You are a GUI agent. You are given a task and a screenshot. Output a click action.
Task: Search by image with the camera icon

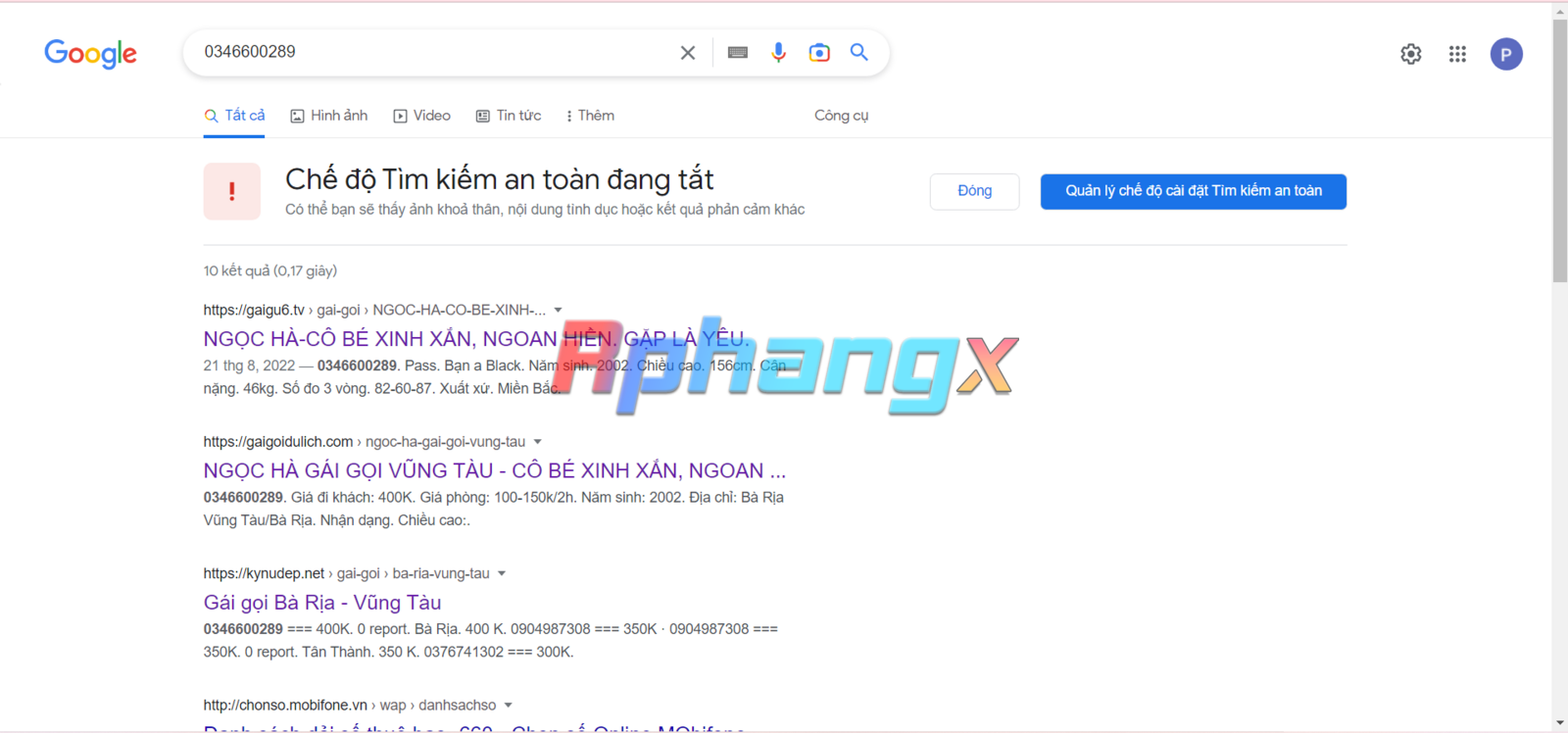click(819, 53)
